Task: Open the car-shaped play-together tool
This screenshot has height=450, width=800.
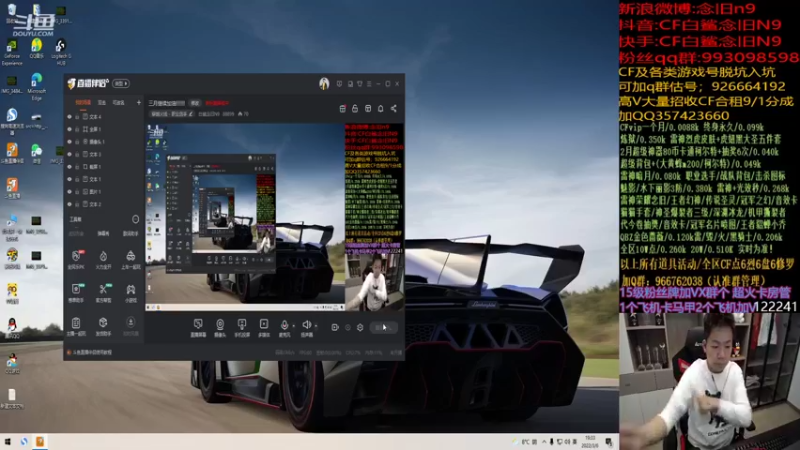Action: coord(131,259)
